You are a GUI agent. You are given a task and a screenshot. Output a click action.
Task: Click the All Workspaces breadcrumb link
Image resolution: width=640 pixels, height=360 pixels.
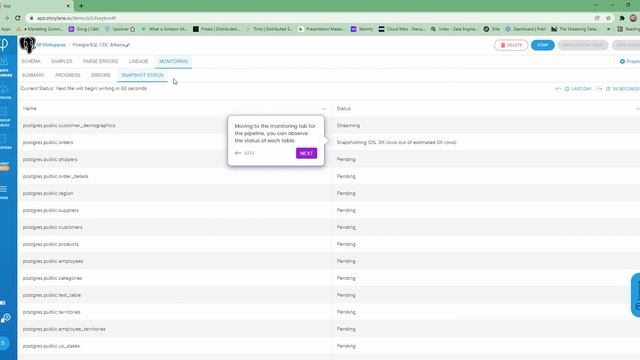pos(51,45)
